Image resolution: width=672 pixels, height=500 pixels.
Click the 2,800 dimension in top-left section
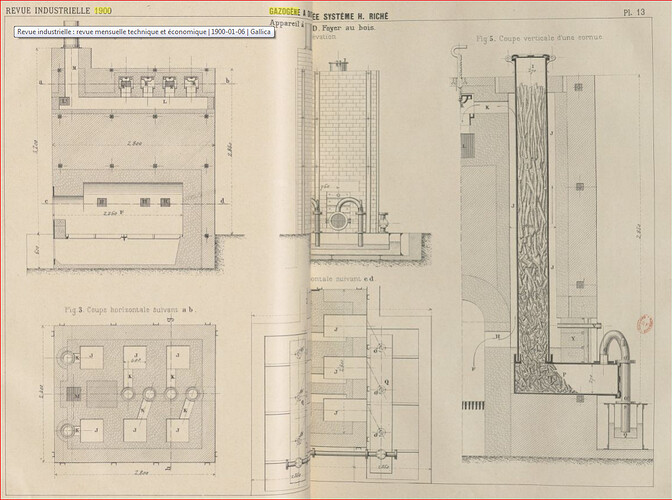pos(134,144)
